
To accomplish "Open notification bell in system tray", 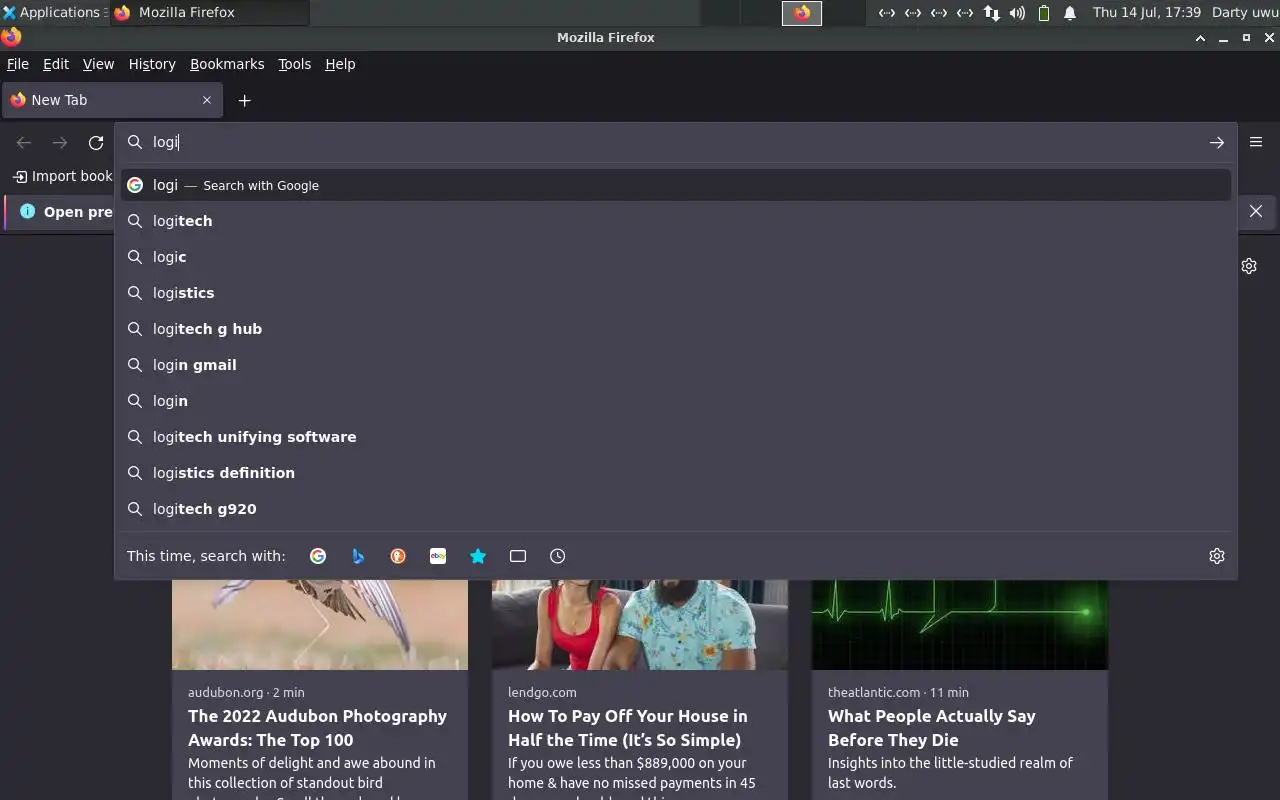I will click(1070, 13).
